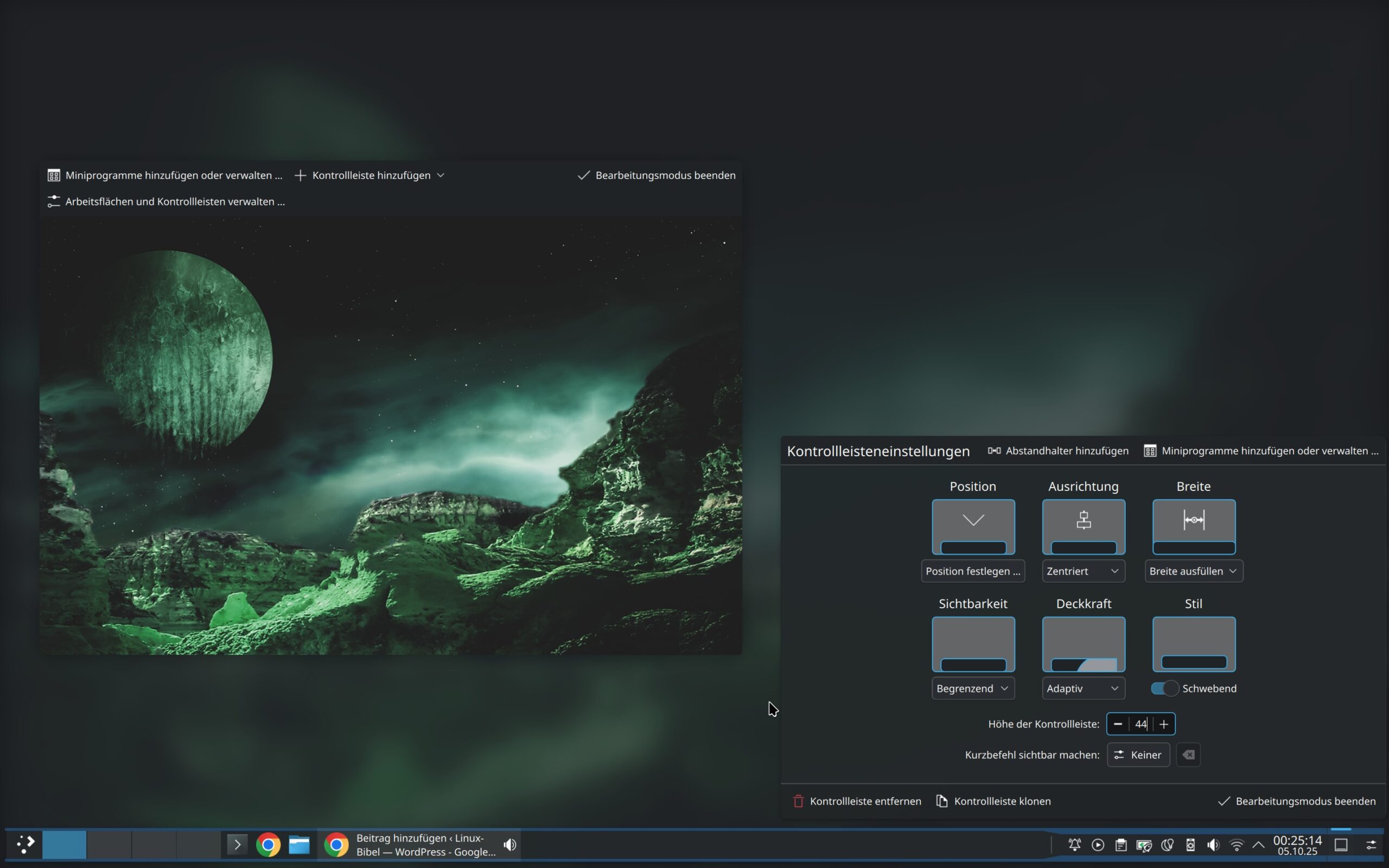
Task: Launch the Chrome pinned taskbar icon
Action: coord(268,845)
